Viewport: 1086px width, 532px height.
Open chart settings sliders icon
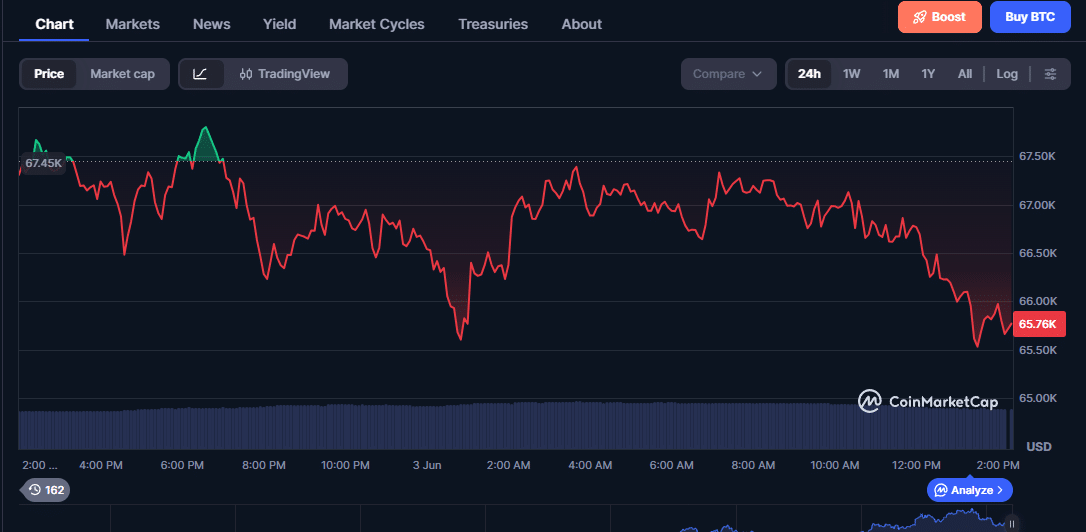[x=1051, y=74]
